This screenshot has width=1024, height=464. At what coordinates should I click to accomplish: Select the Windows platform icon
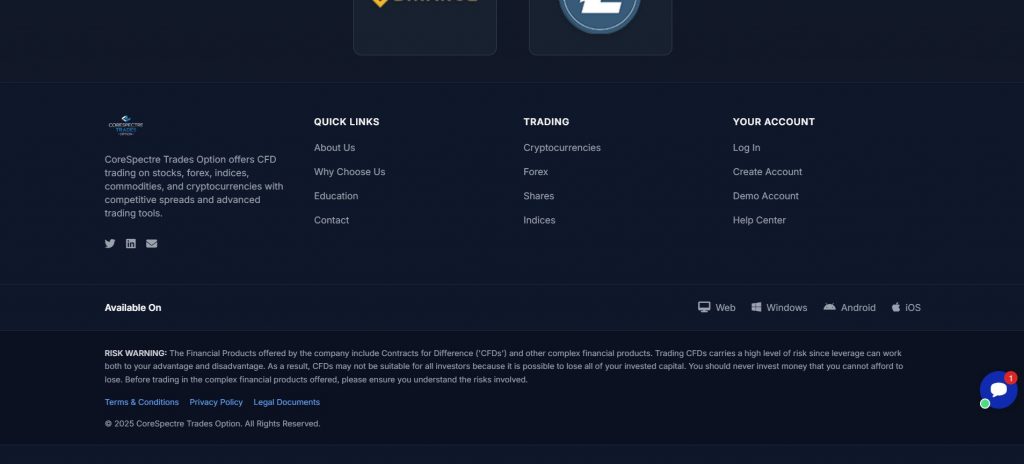757,307
